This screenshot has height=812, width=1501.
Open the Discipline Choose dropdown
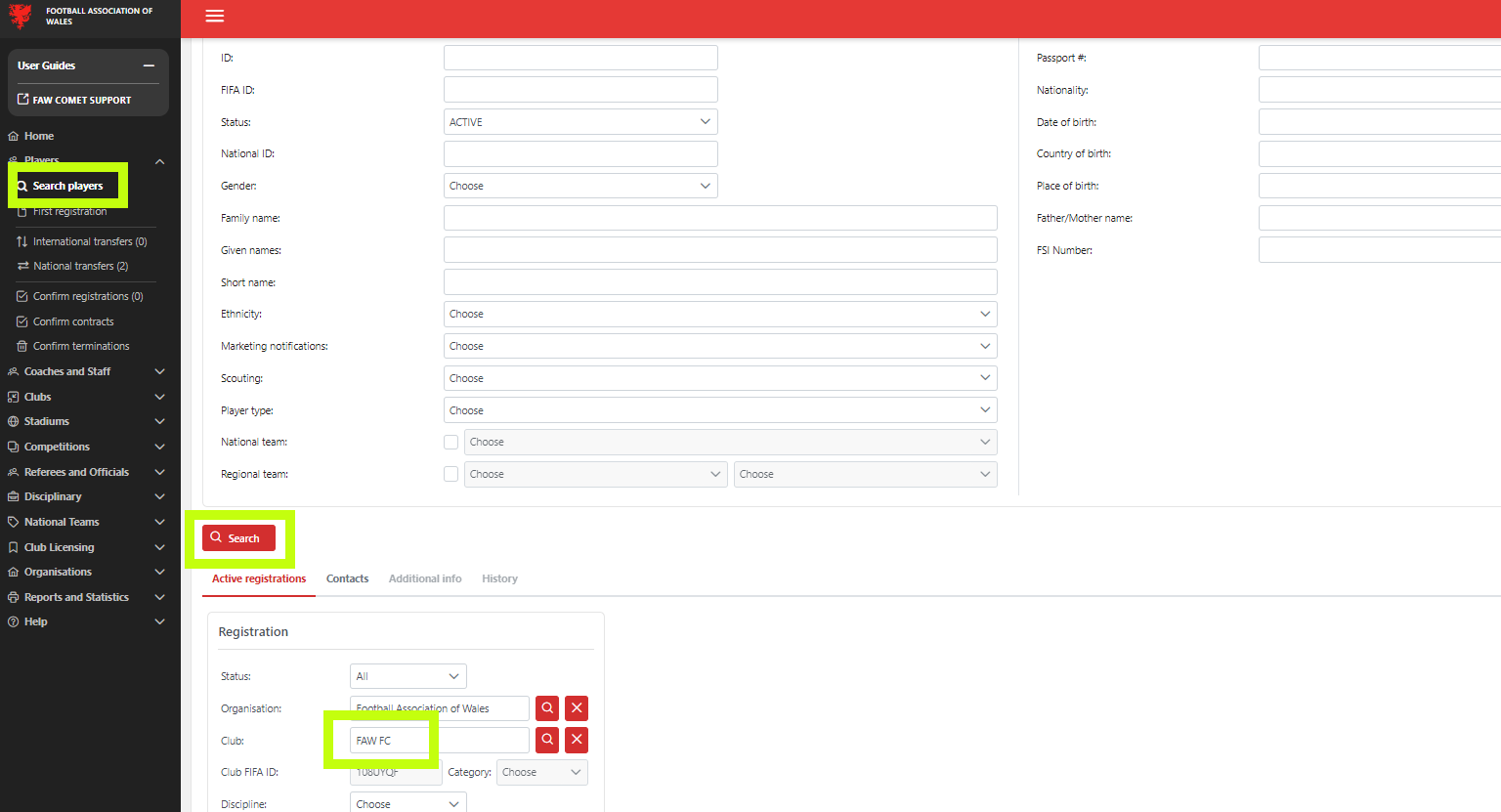click(x=408, y=803)
